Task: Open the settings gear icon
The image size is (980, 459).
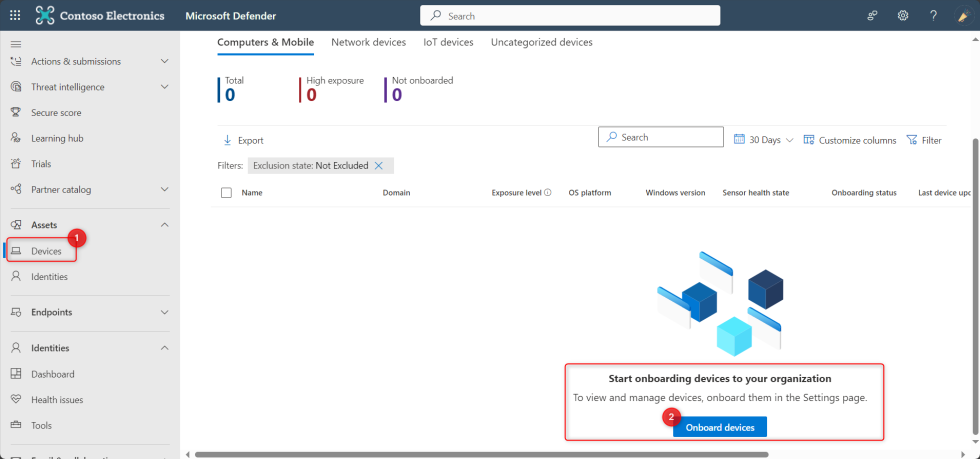Action: [x=903, y=16]
